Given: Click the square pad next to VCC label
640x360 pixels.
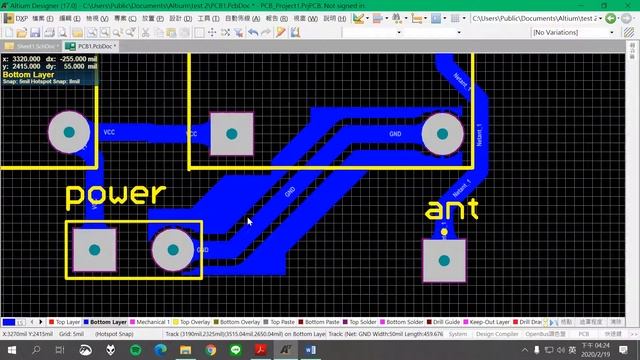Looking at the screenshot, I should click(232, 134).
